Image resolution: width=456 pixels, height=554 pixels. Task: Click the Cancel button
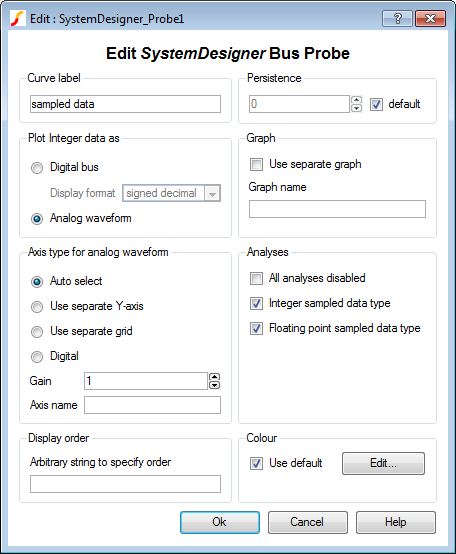pyautogui.click(x=307, y=522)
